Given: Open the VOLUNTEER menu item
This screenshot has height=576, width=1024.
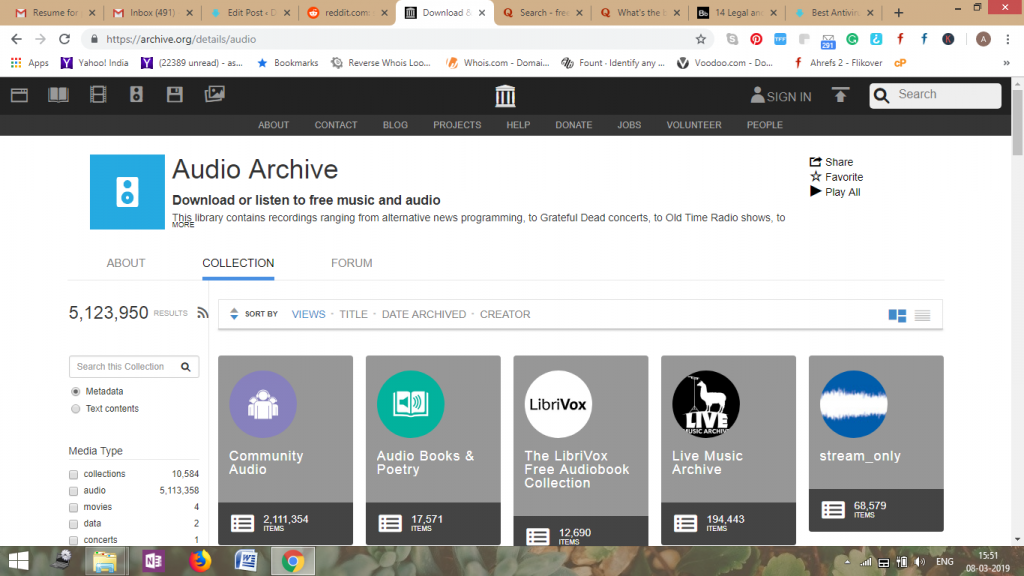Looking at the screenshot, I should coord(694,125).
